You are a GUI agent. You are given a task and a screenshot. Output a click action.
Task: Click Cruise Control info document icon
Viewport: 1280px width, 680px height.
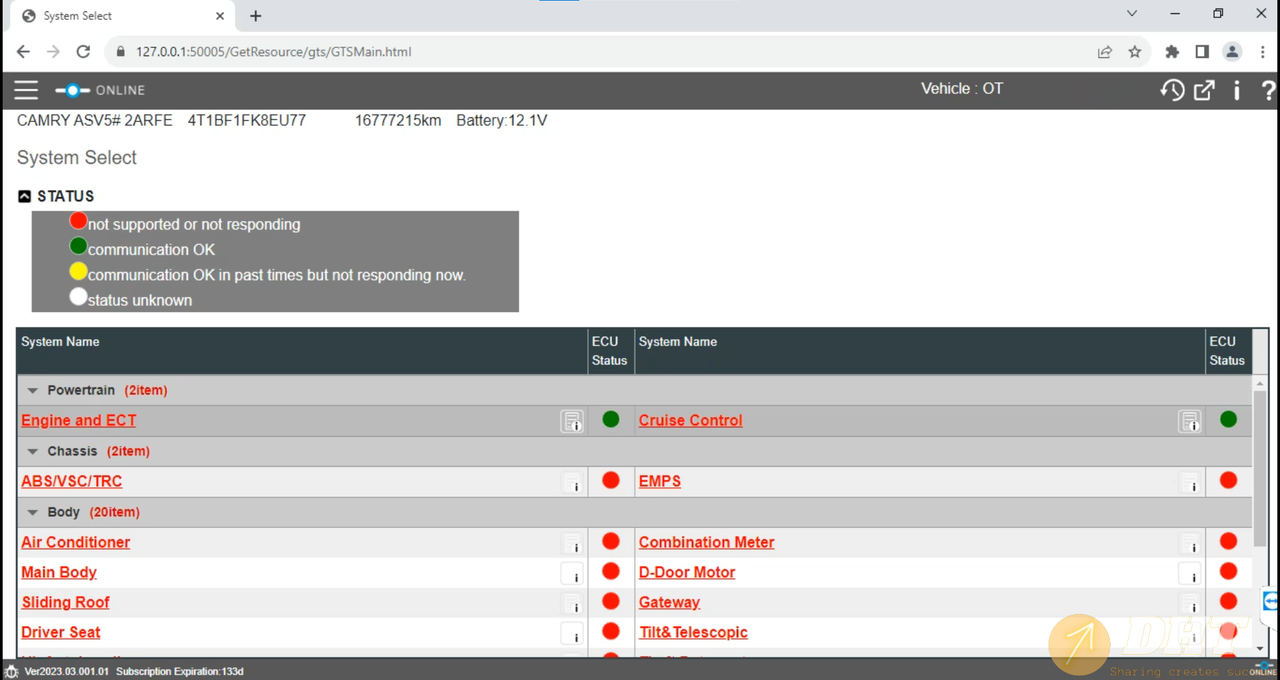[x=1190, y=422]
